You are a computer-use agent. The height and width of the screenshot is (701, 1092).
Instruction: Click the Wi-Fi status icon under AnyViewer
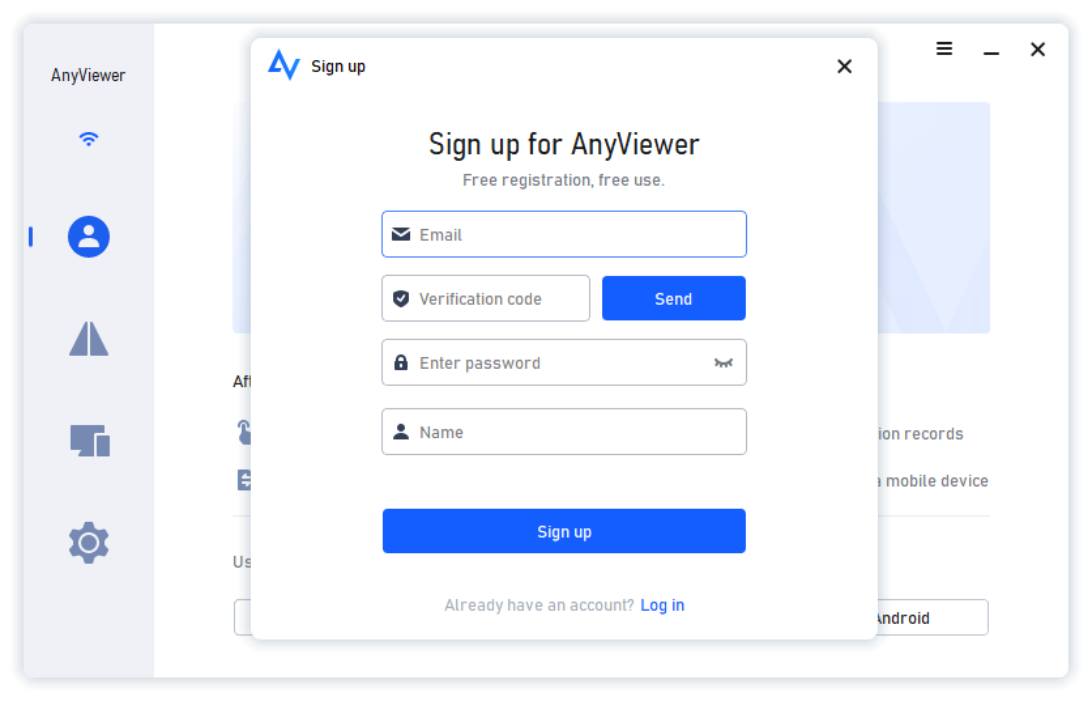(88, 139)
